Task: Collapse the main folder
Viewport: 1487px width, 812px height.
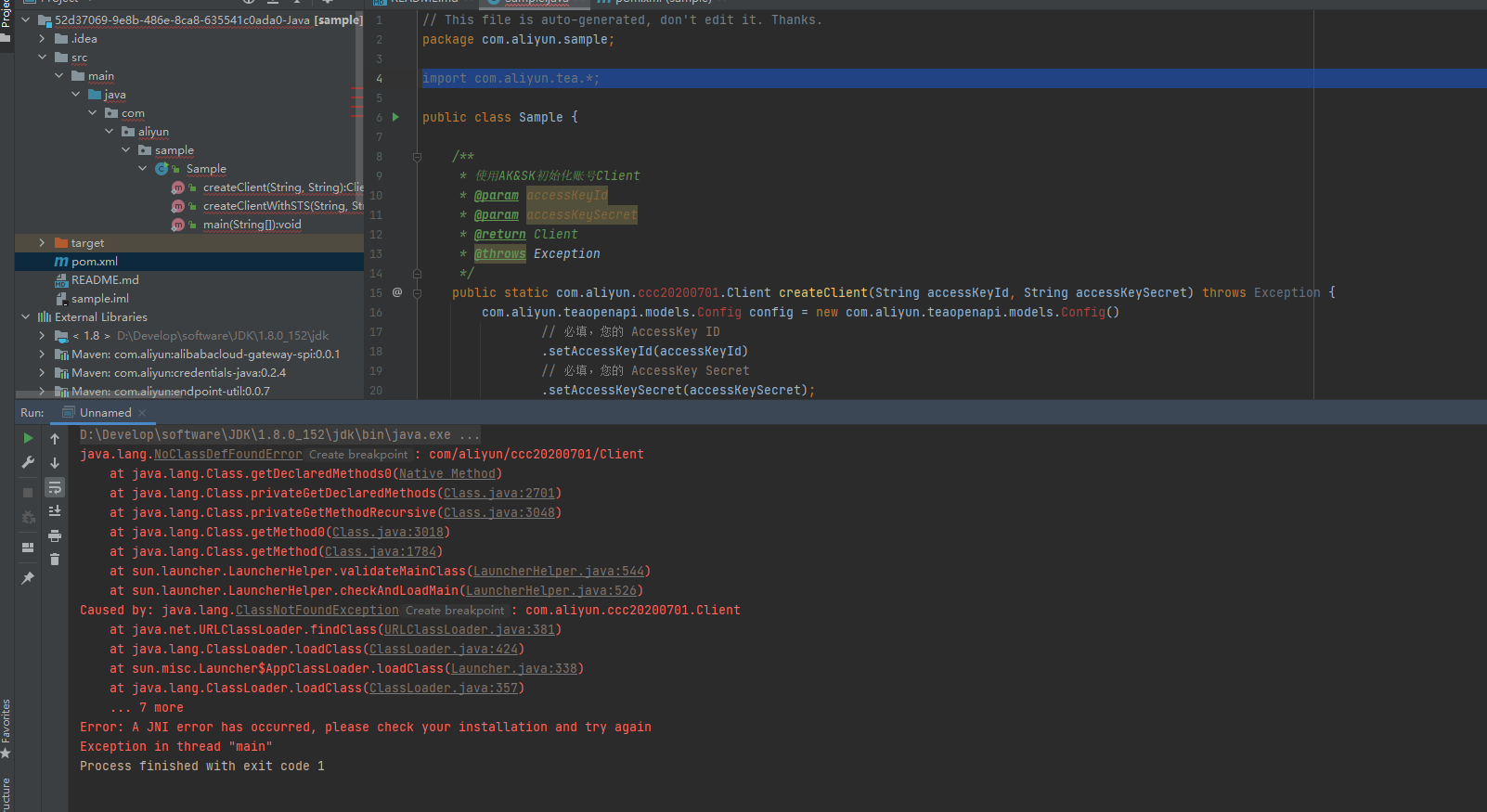Action: [59, 76]
